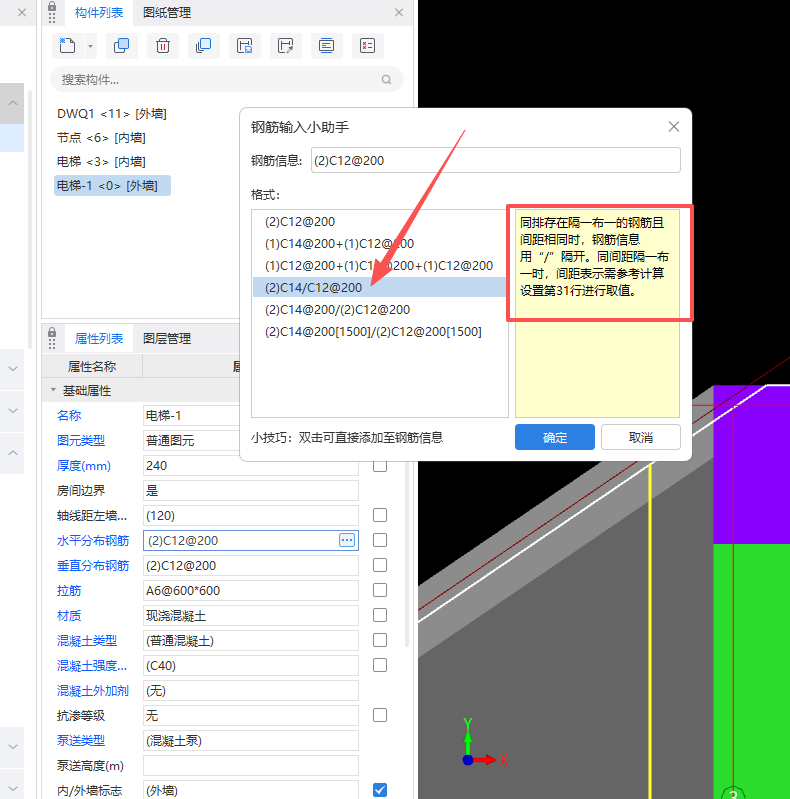
Task: Select format (1)C14@200+(1)C12@200
Action: pyautogui.click(x=339, y=244)
